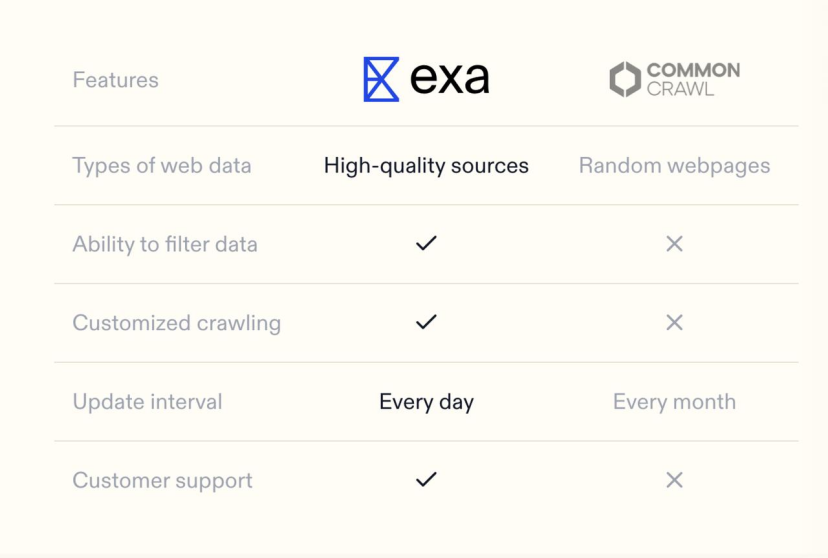Screen dimensions: 828x558
Task: Click the 'Every day' value
Action: [426, 402]
